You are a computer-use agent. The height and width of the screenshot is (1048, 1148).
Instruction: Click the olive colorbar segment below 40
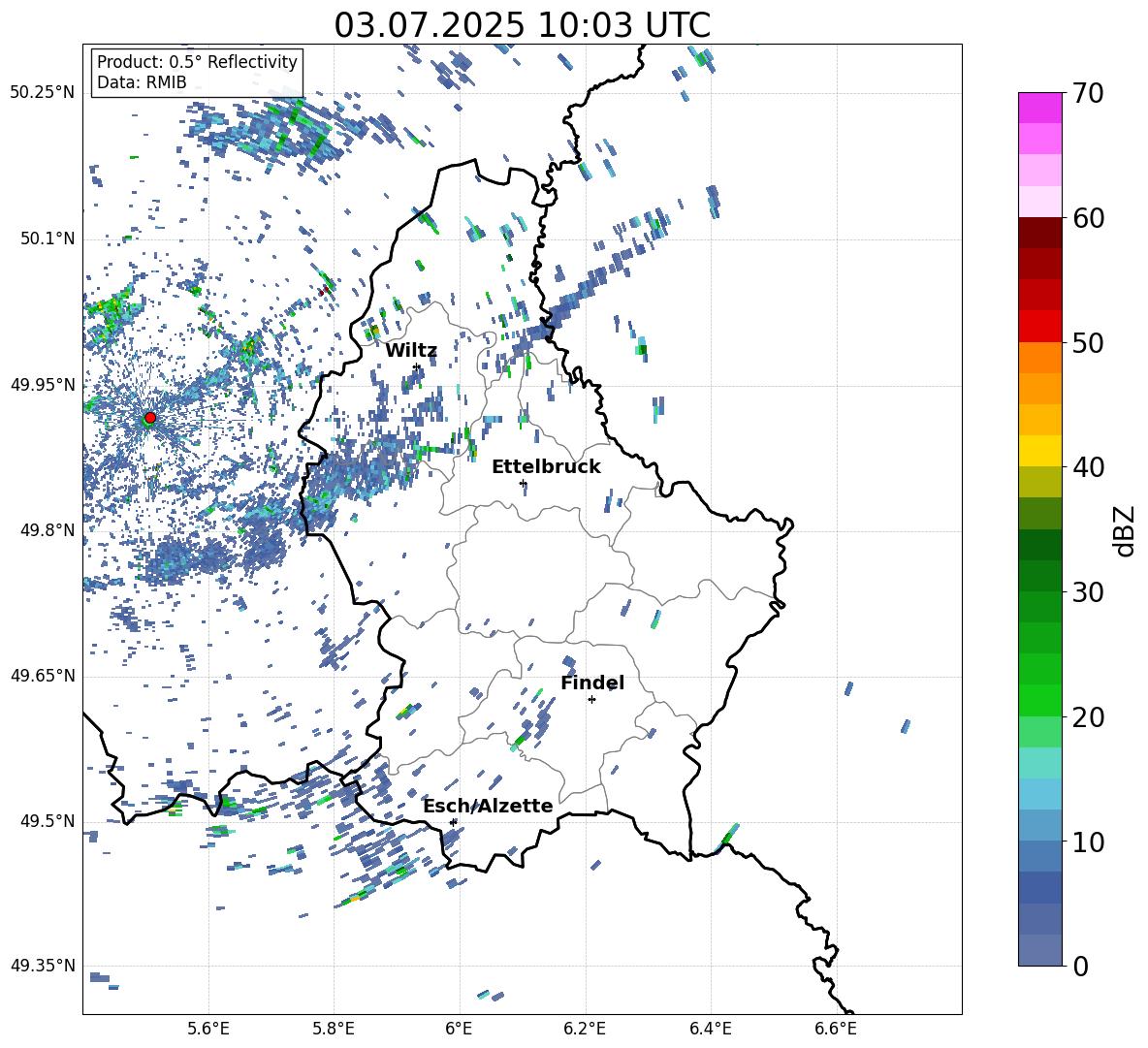tap(1040, 482)
